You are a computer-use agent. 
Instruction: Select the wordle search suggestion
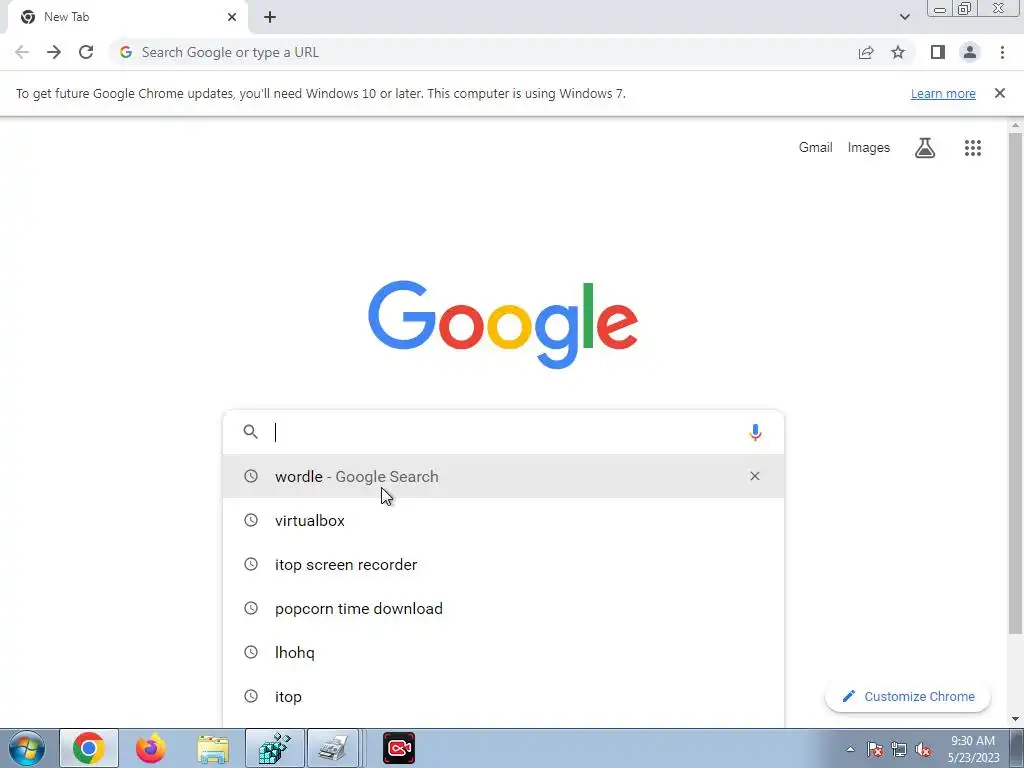503,476
